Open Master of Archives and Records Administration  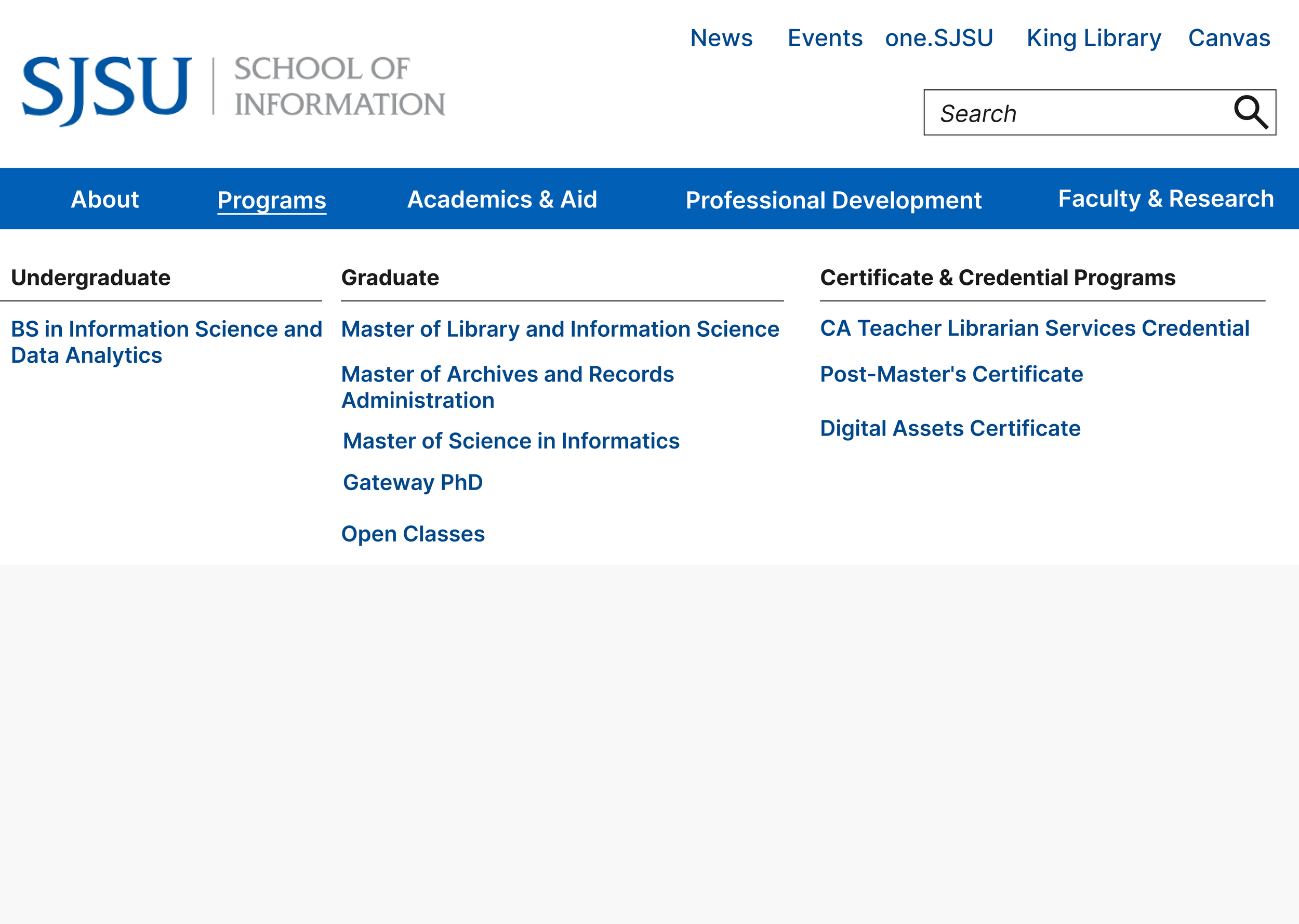[508, 388]
